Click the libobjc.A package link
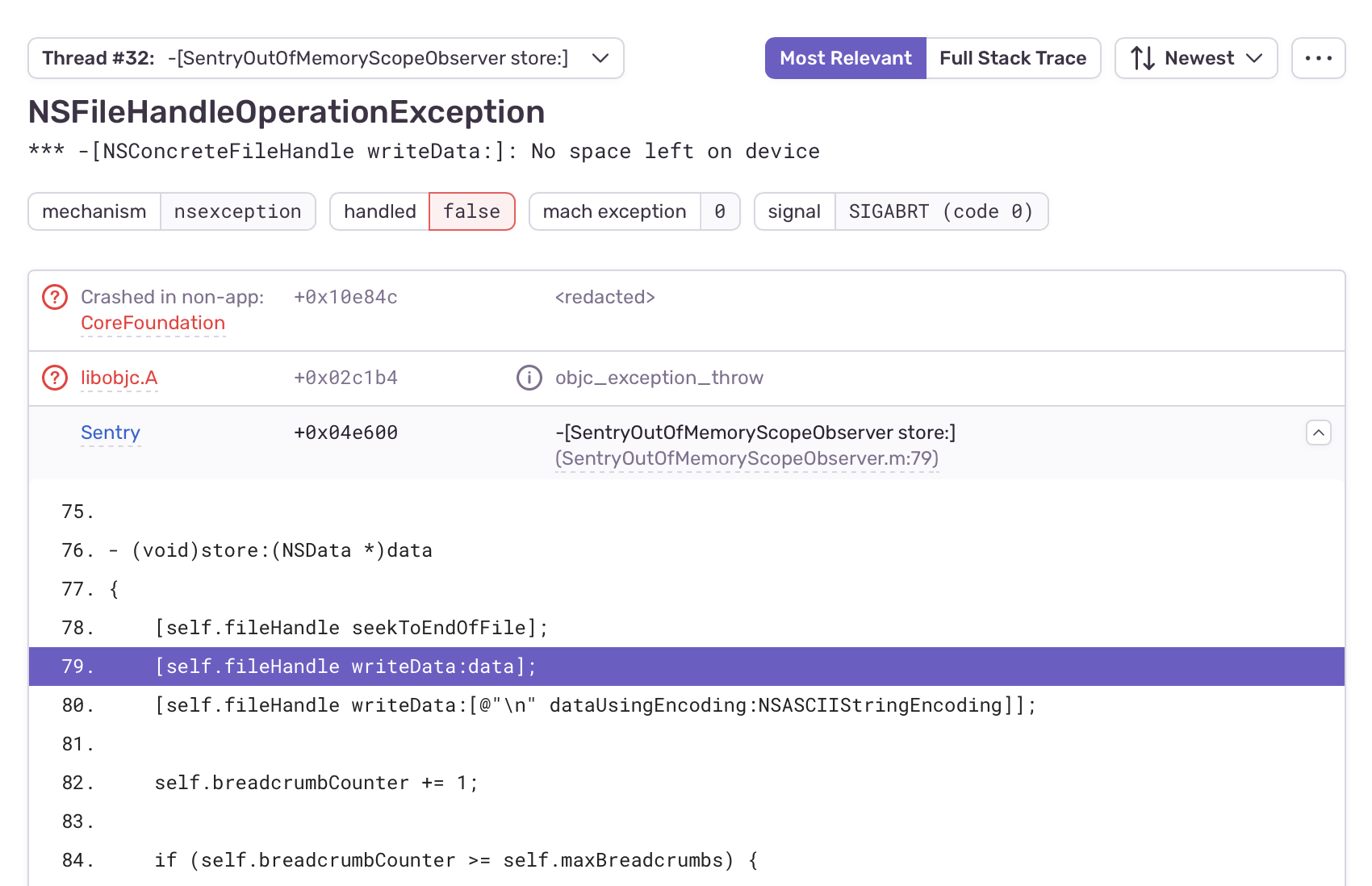This screenshot has width=1372, height=886. click(119, 378)
